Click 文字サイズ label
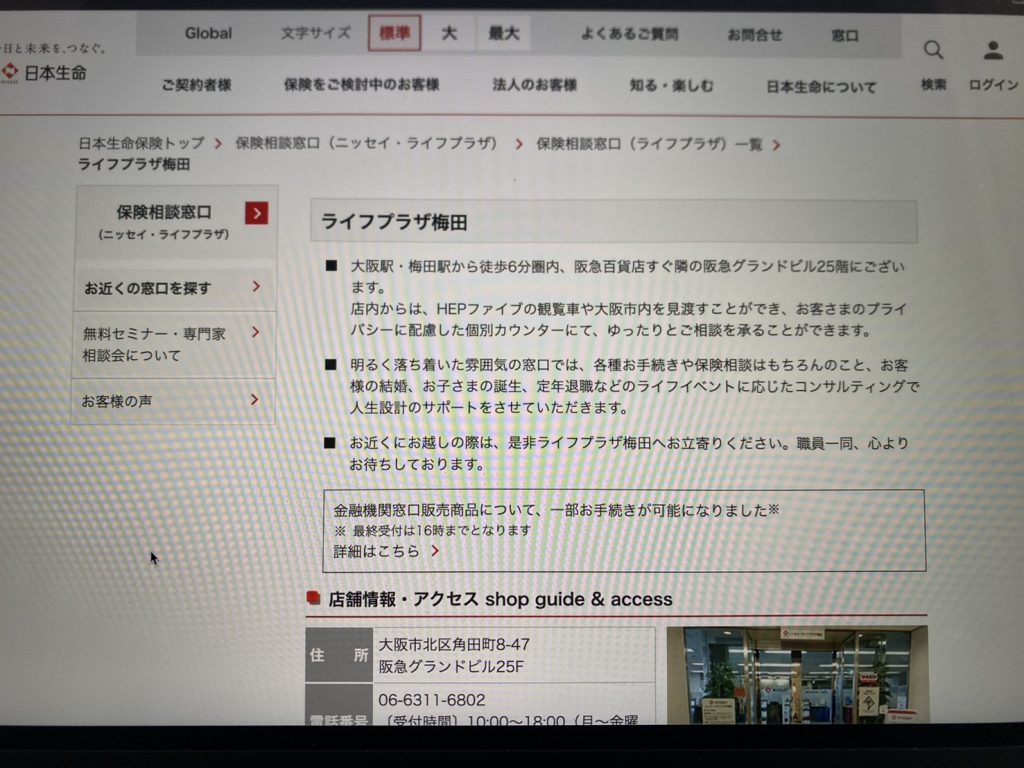The height and width of the screenshot is (768, 1024). tap(315, 33)
